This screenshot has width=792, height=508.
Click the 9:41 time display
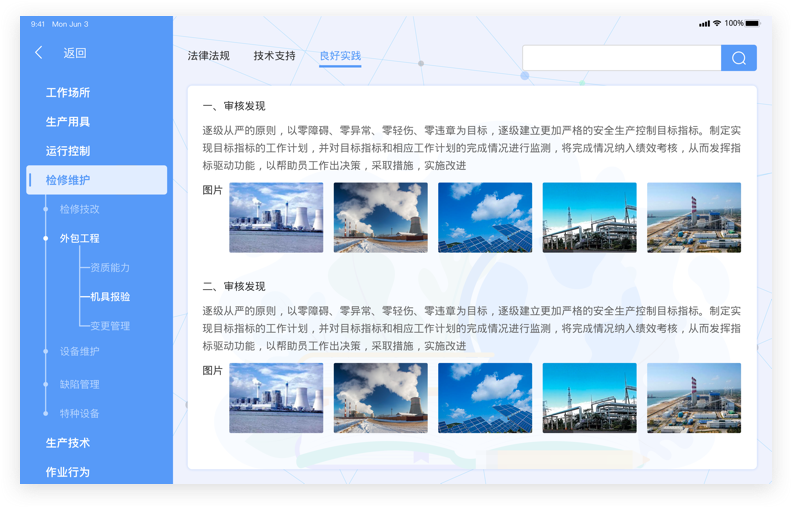(x=38, y=24)
